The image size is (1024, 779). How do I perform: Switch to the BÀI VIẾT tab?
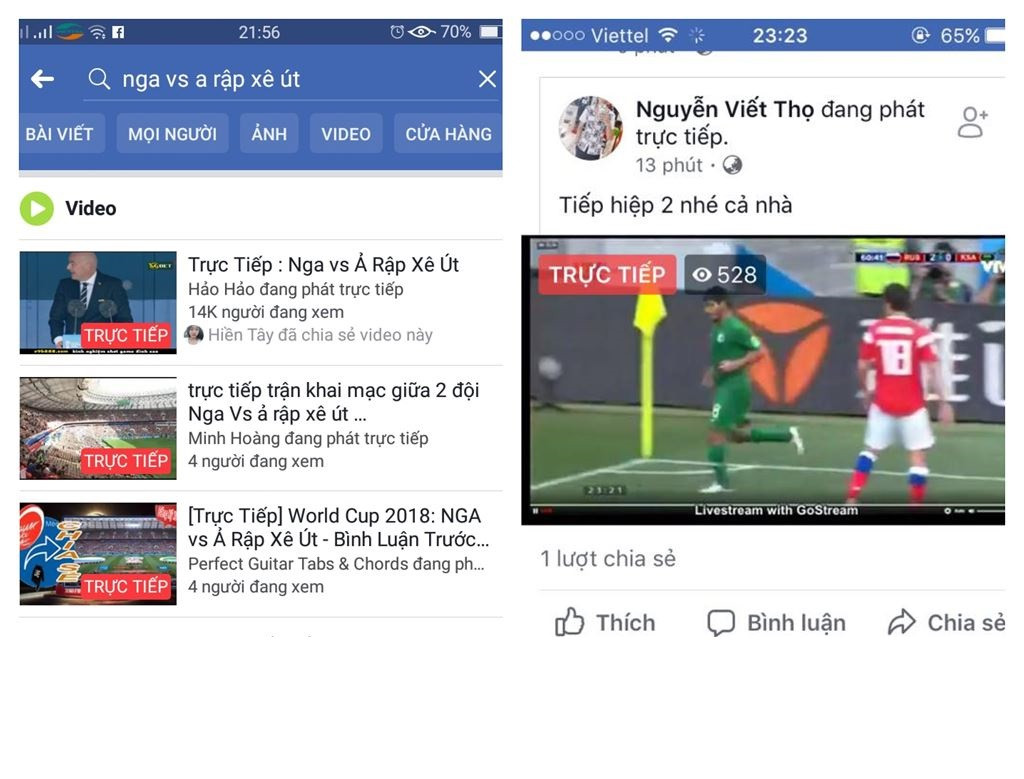coord(59,134)
